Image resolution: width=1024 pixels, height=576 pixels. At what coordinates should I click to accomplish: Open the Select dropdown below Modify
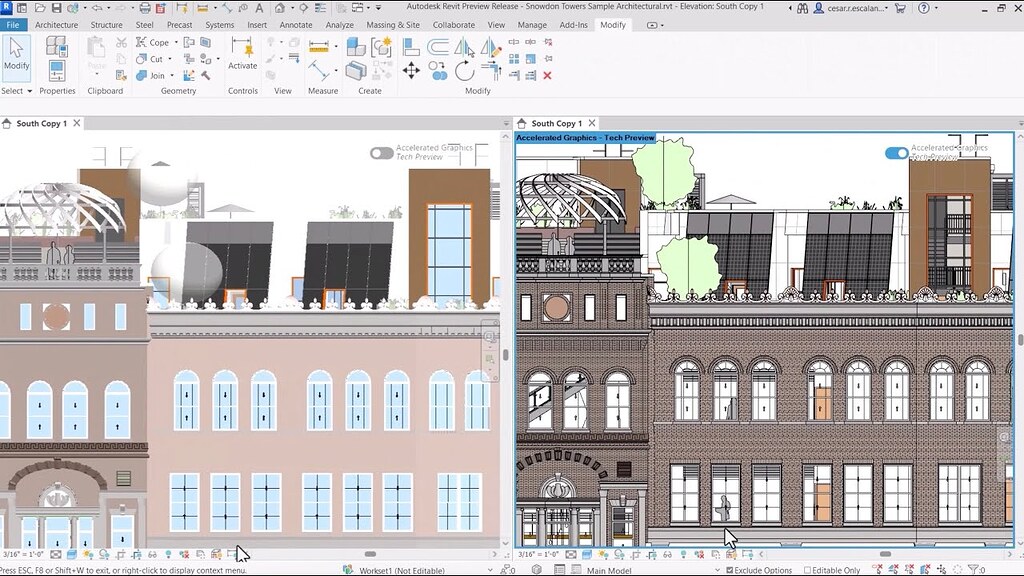click(20, 91)
